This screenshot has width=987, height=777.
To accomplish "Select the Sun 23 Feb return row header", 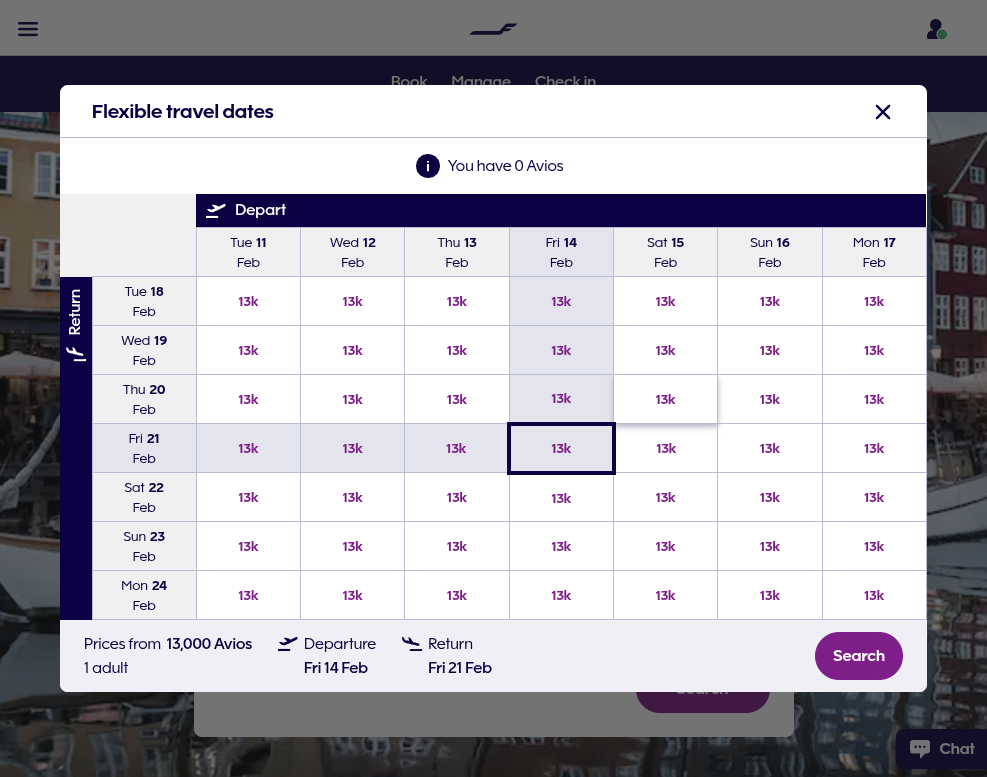I will point(144,547).
